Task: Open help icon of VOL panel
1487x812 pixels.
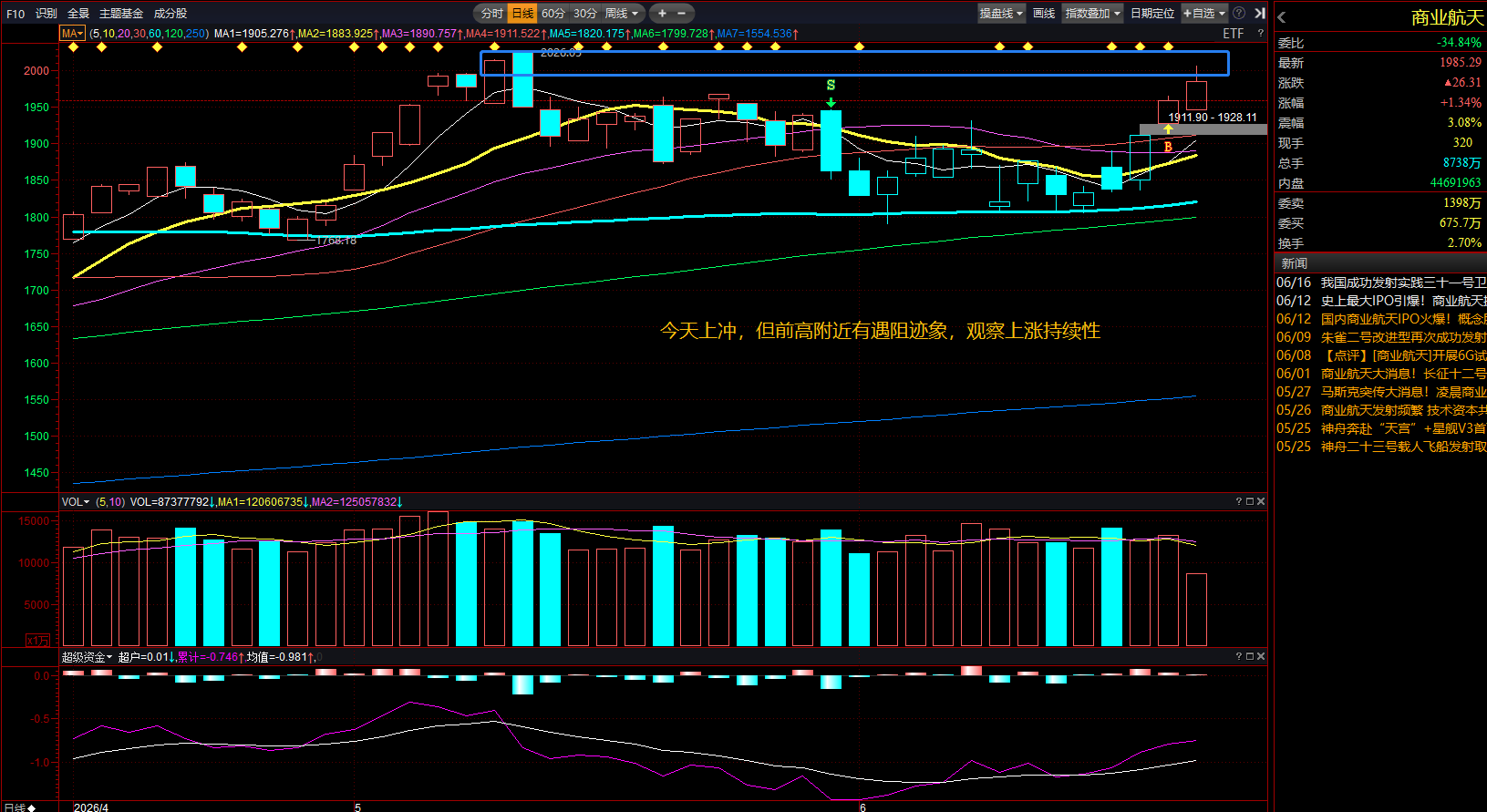Action: (1239, 502)
